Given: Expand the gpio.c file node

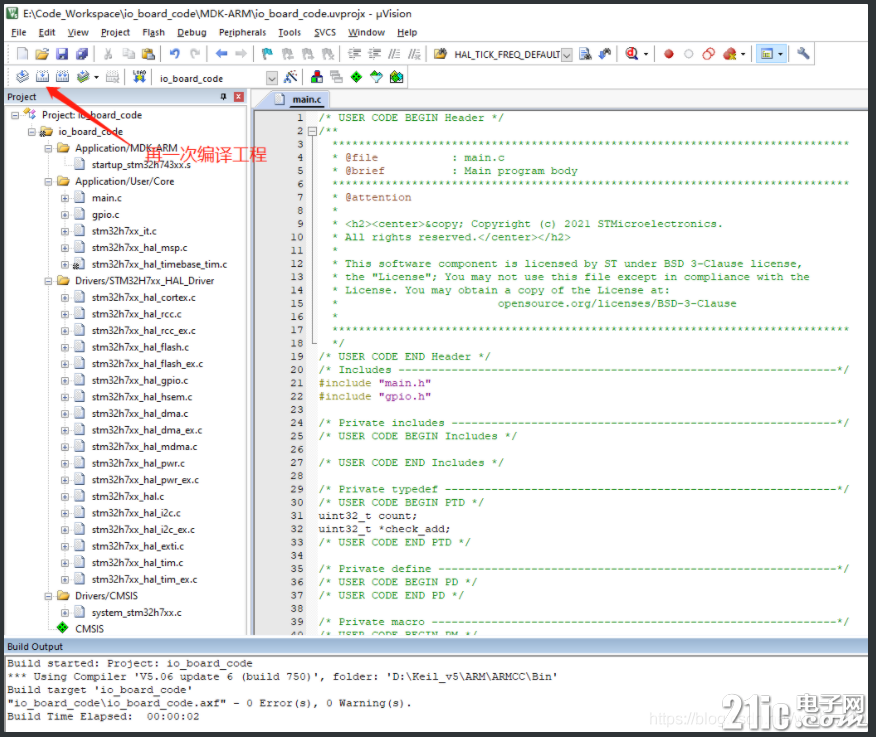Looking at the screenshot, I should click(x=65, y=215).
